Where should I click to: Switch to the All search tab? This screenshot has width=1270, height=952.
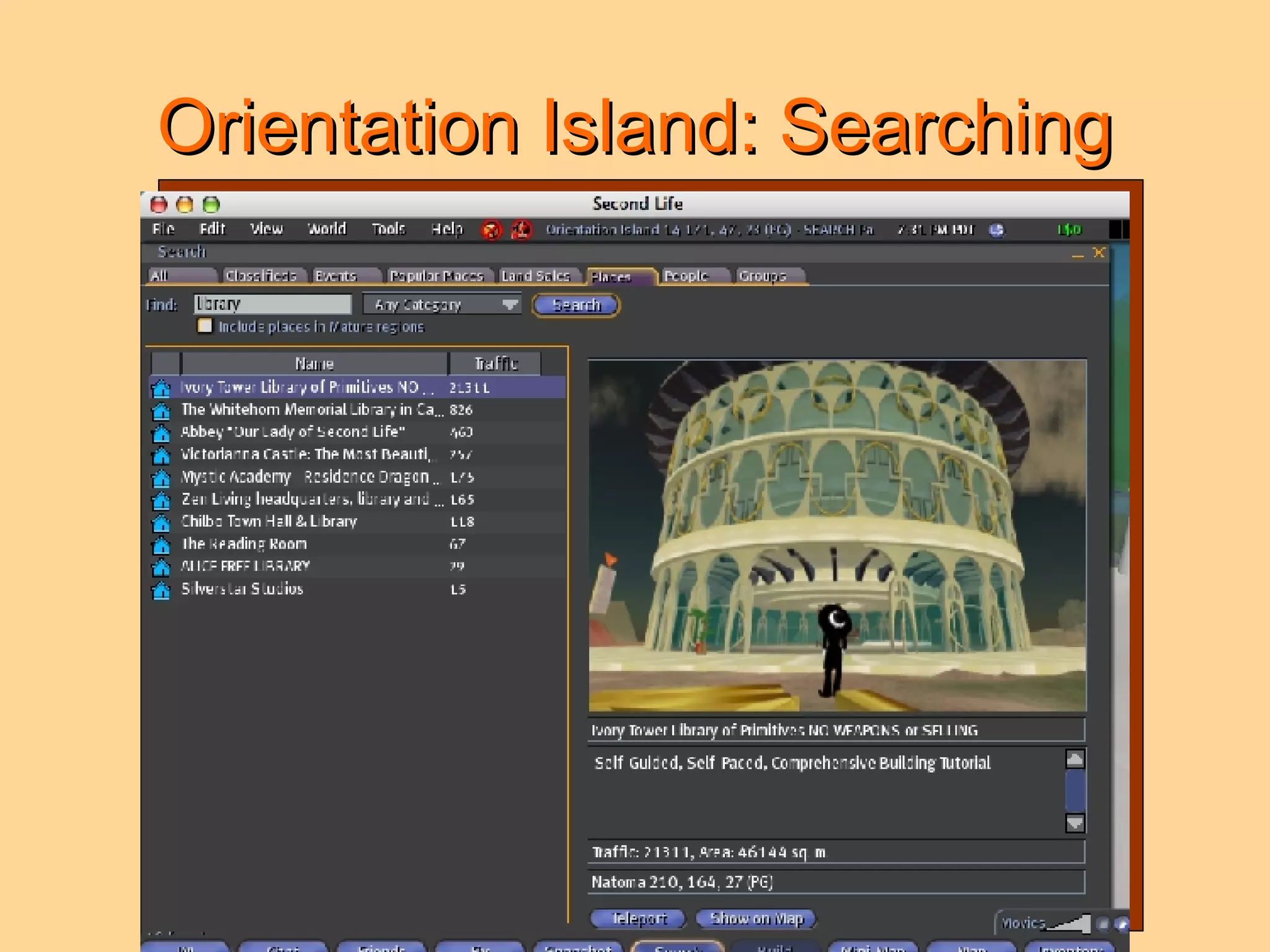[x=182, y=276]
